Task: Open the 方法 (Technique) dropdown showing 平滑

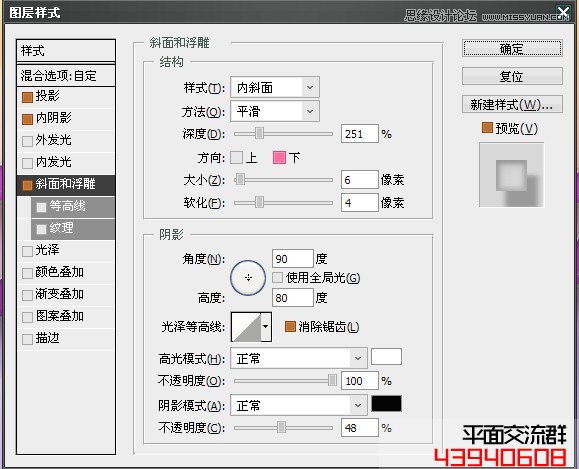Action: click(x=275, y=111)
